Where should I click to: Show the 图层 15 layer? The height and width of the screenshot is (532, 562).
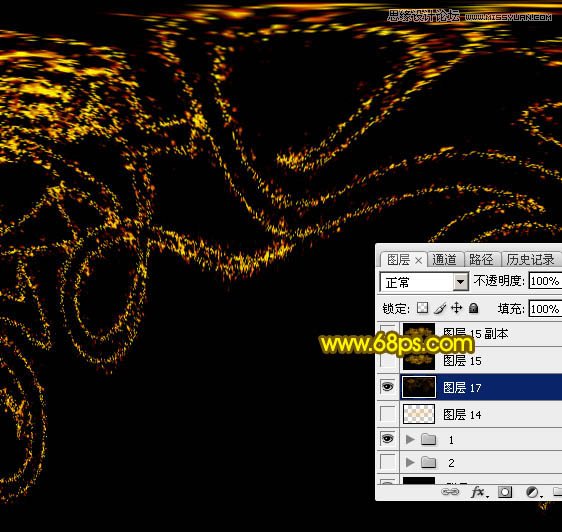pos(387,360)
